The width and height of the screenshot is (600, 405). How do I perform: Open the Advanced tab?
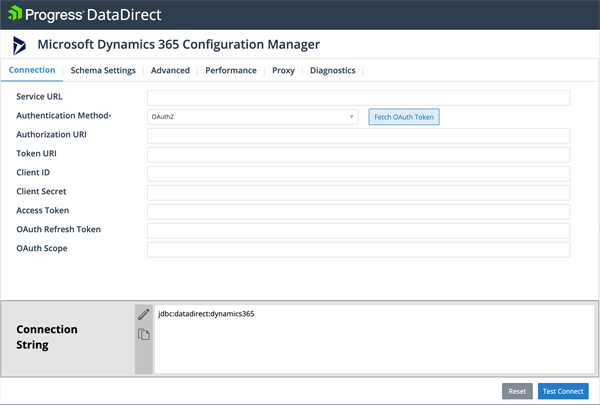click(x=170, y=71)
